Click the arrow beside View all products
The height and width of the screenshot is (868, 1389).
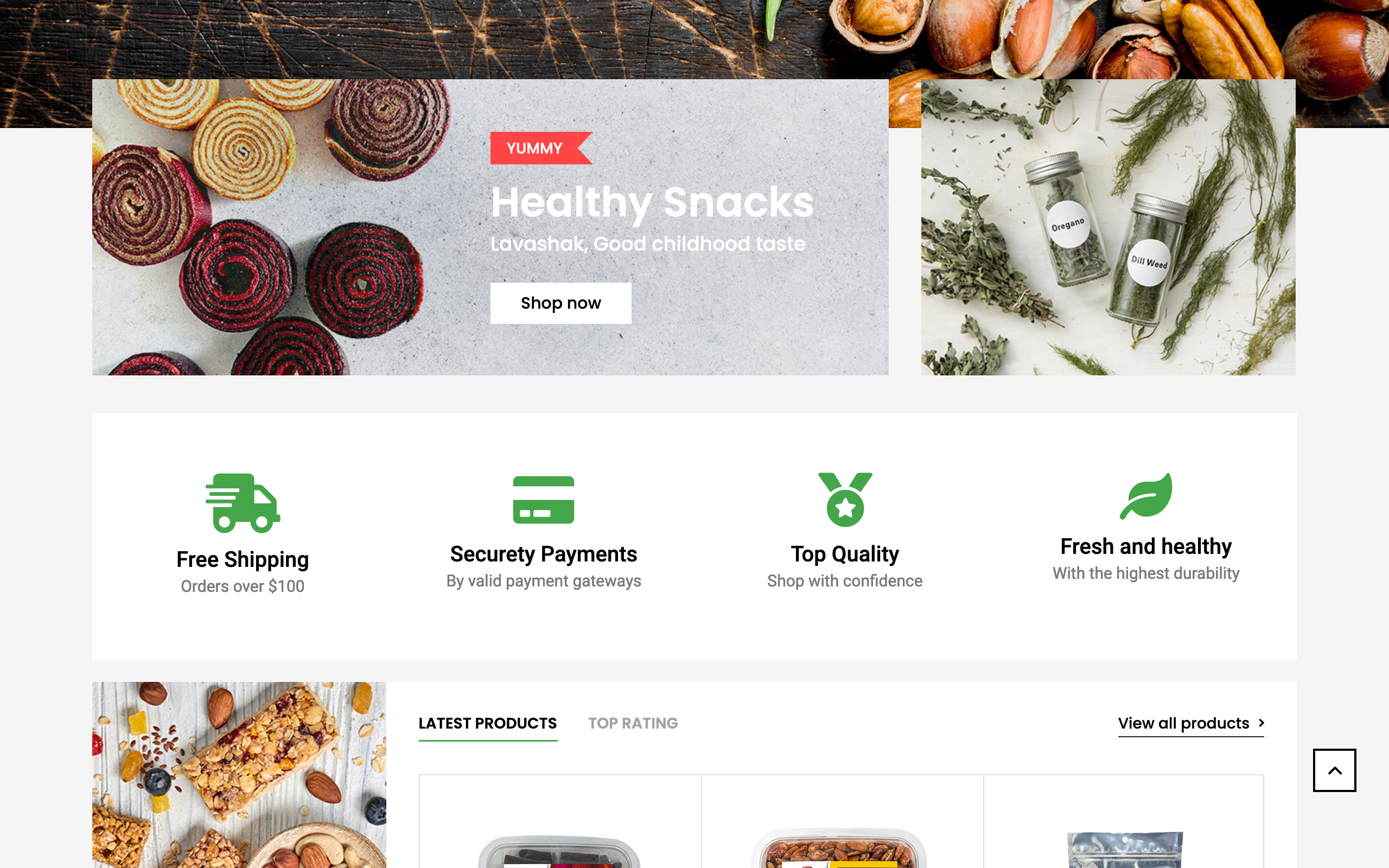(x=1261, y=723)
